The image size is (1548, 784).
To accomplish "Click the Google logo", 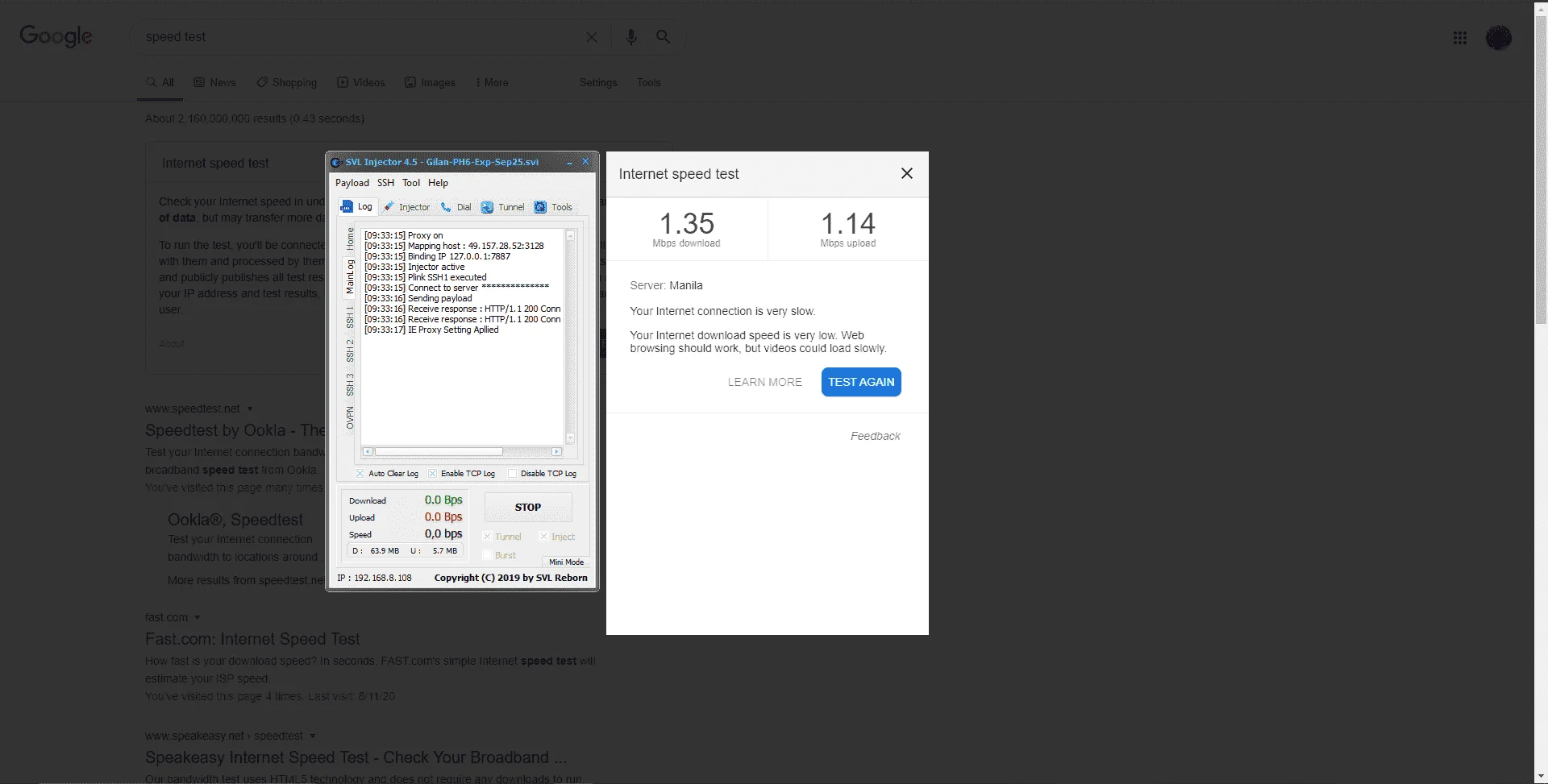I will pyautogui.click(x=56, y=36).
